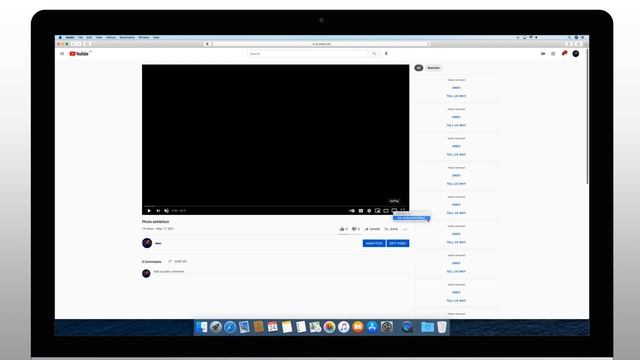This screenshot has width=640, height=360.
Task: Open the Trash in the Dock
Action: pos(442,327)
